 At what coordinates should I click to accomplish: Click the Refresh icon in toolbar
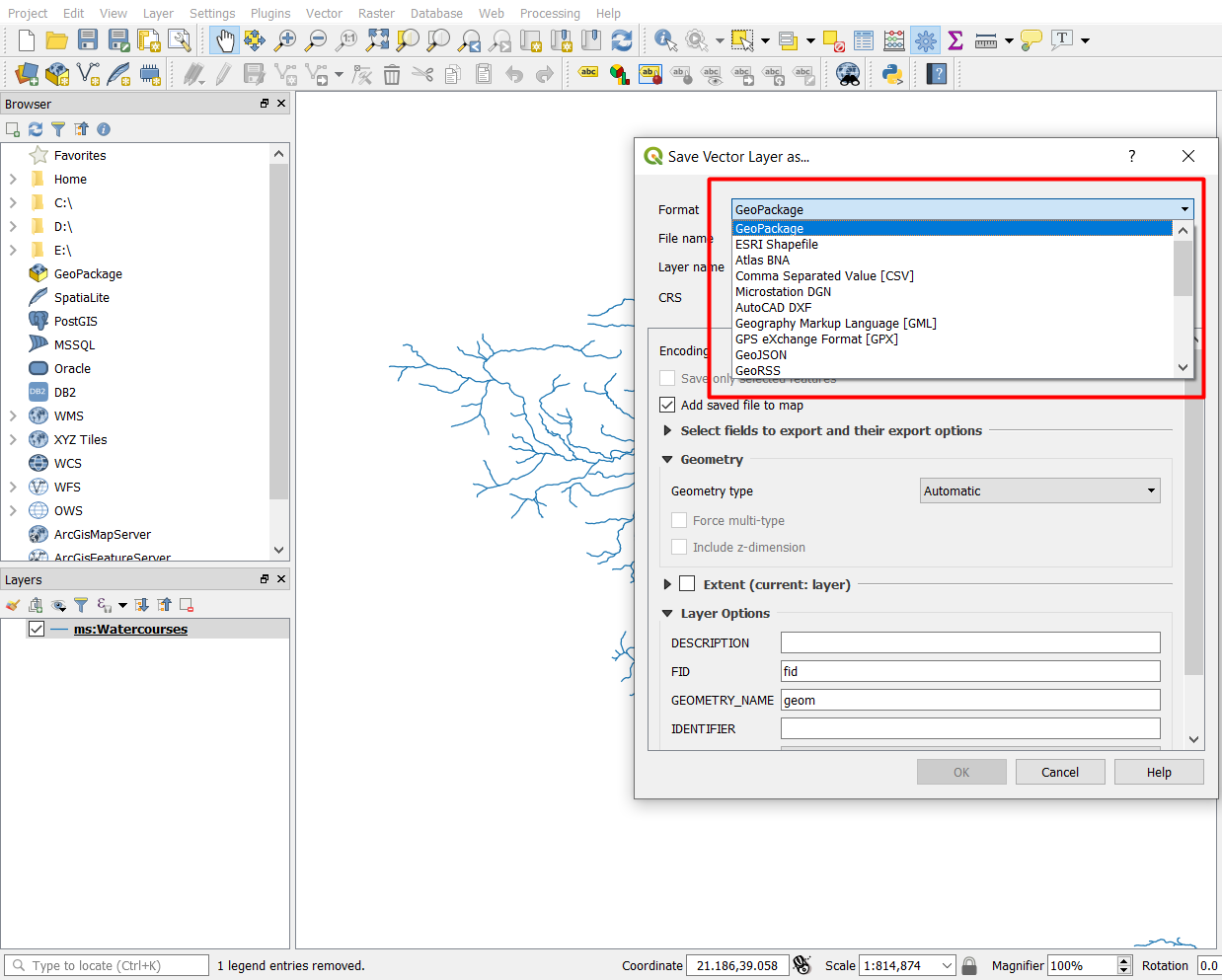coord(622,40)
